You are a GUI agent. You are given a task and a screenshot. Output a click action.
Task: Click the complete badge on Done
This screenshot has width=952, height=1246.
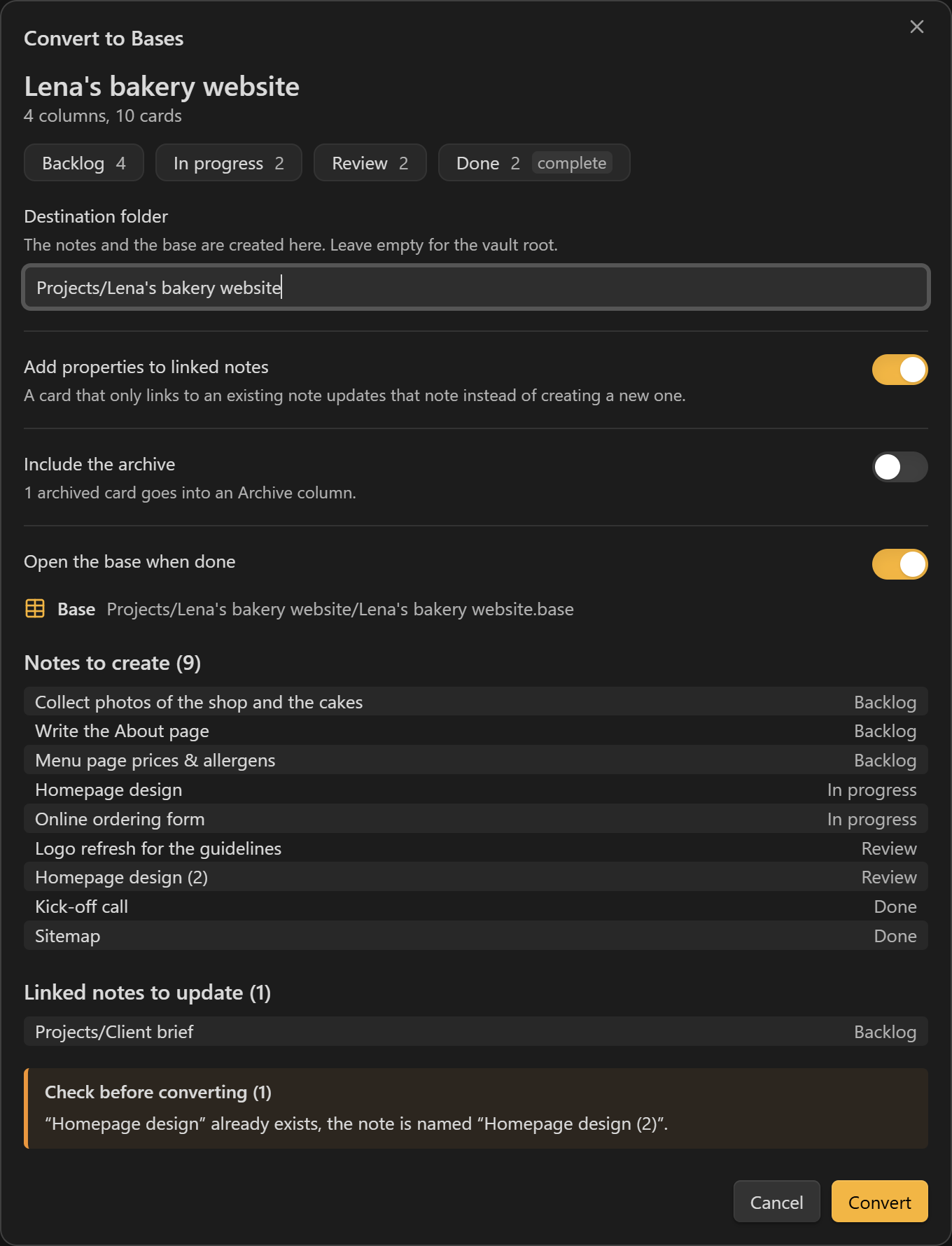pyautogui.click(x=572, y=162)
